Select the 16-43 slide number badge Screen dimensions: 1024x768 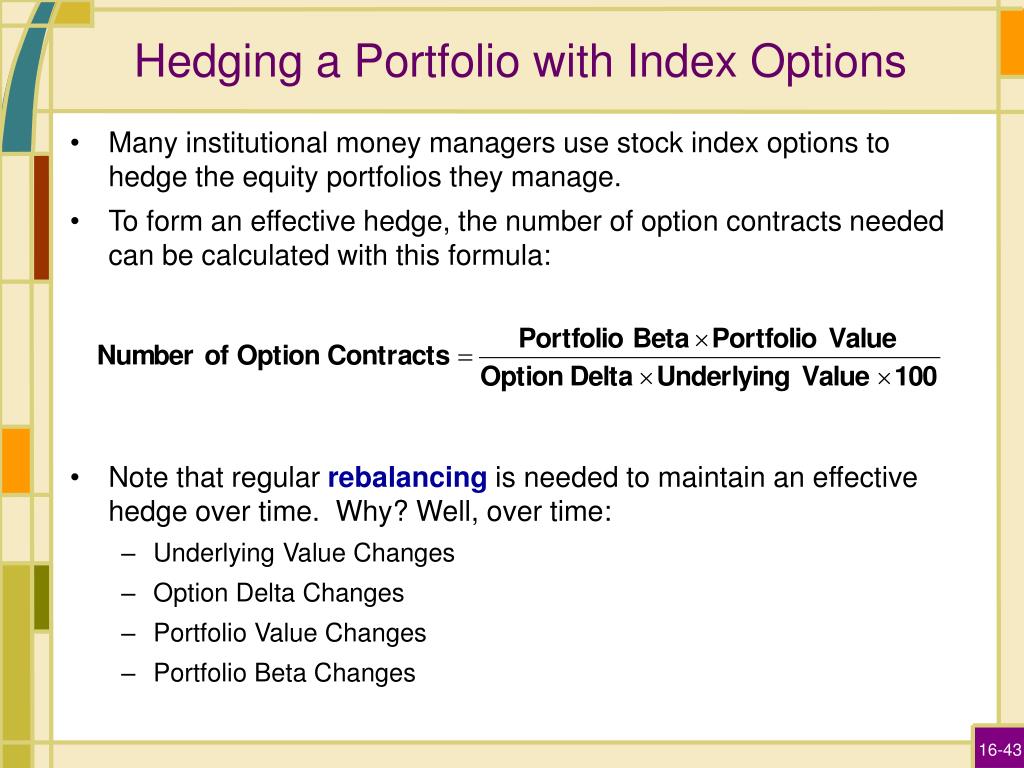click(999, 750)
